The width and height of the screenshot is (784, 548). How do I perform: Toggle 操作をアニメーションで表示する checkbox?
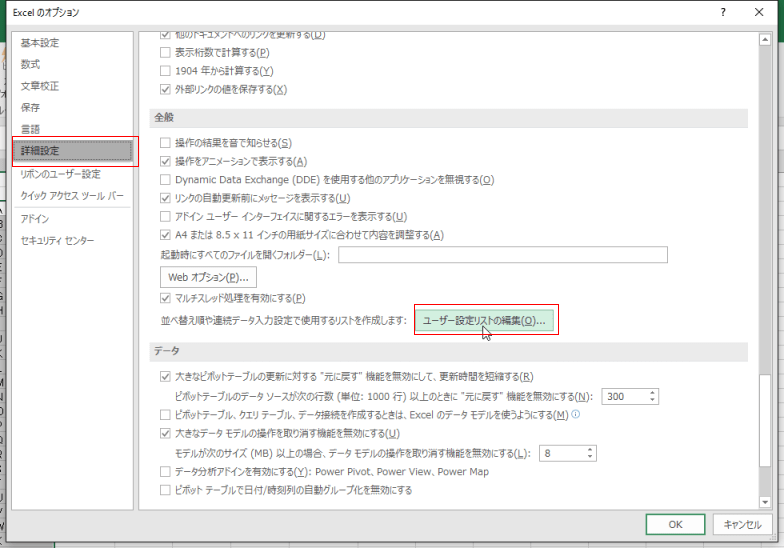(165, 161)
